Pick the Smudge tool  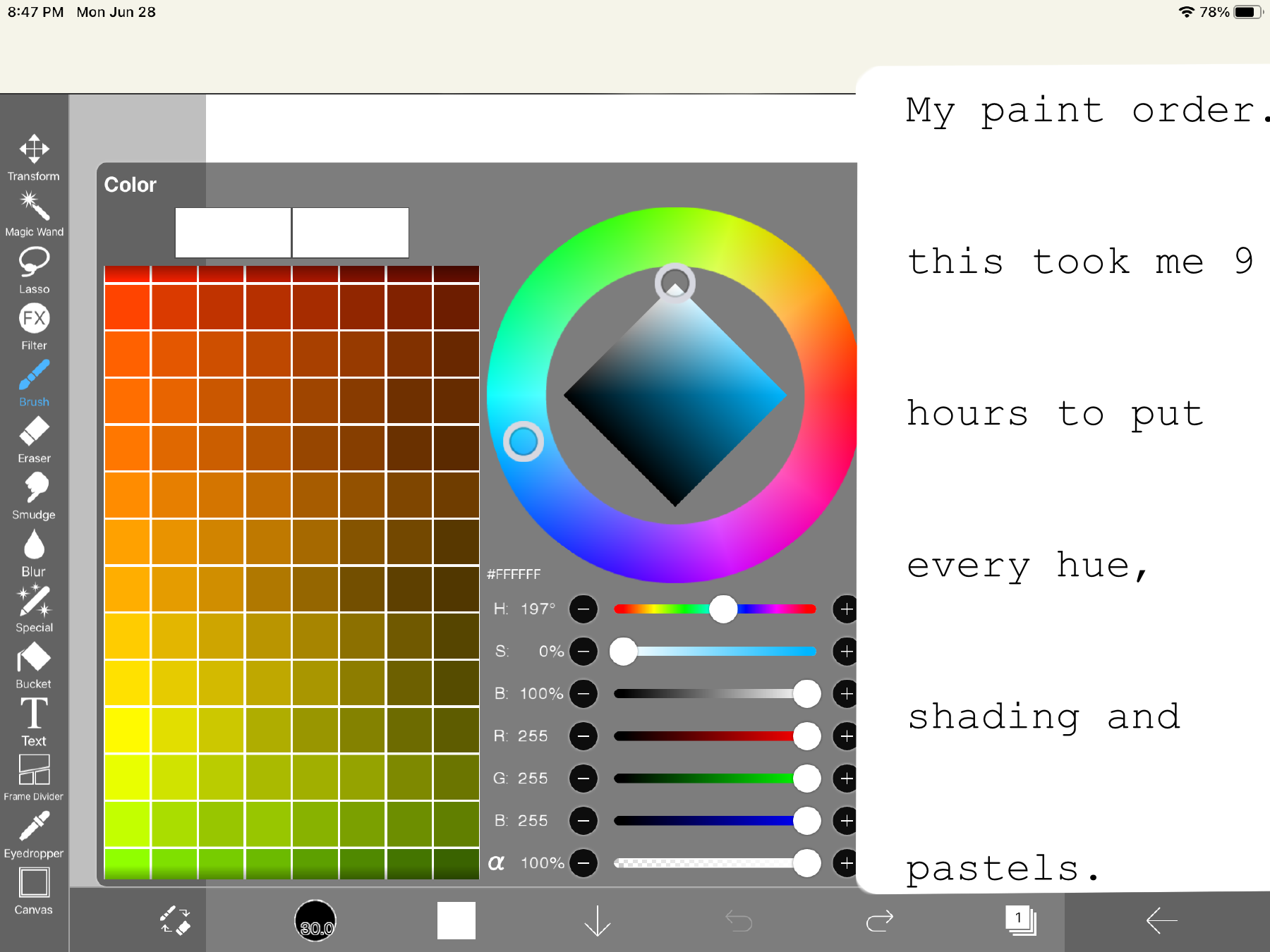(34, 495)
